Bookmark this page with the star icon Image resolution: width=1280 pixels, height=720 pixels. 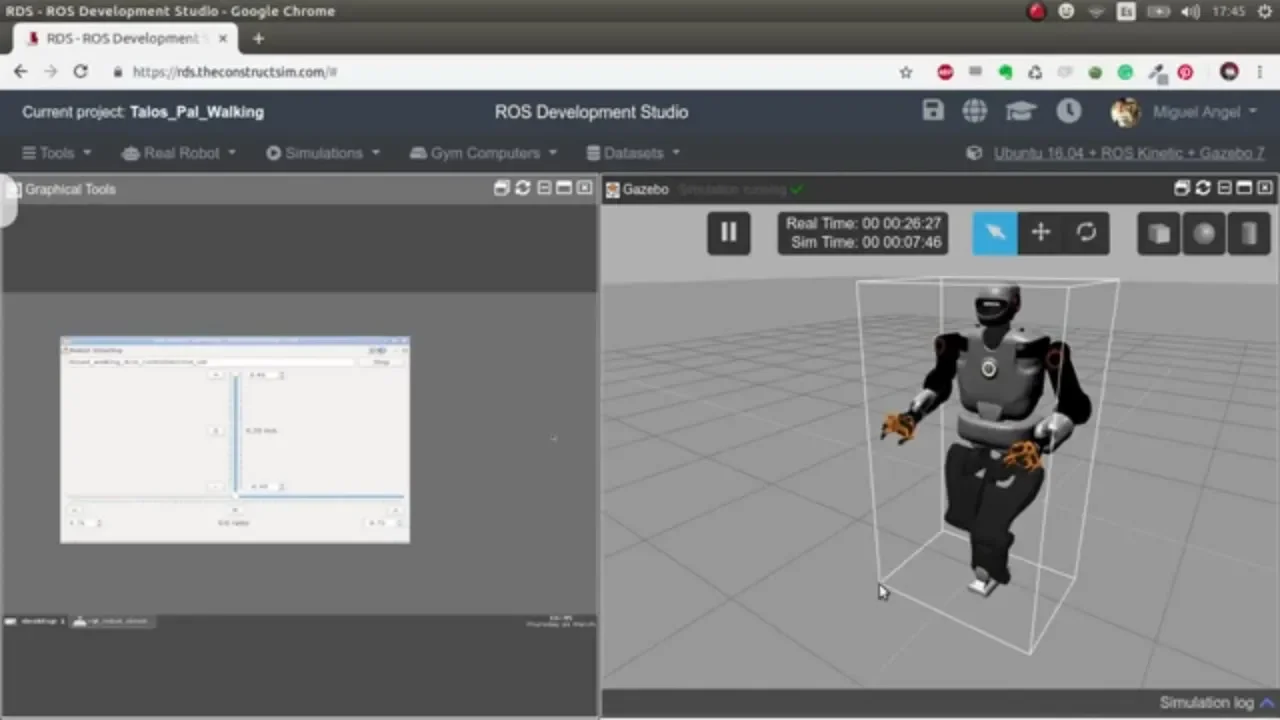[x=906, y=72]
